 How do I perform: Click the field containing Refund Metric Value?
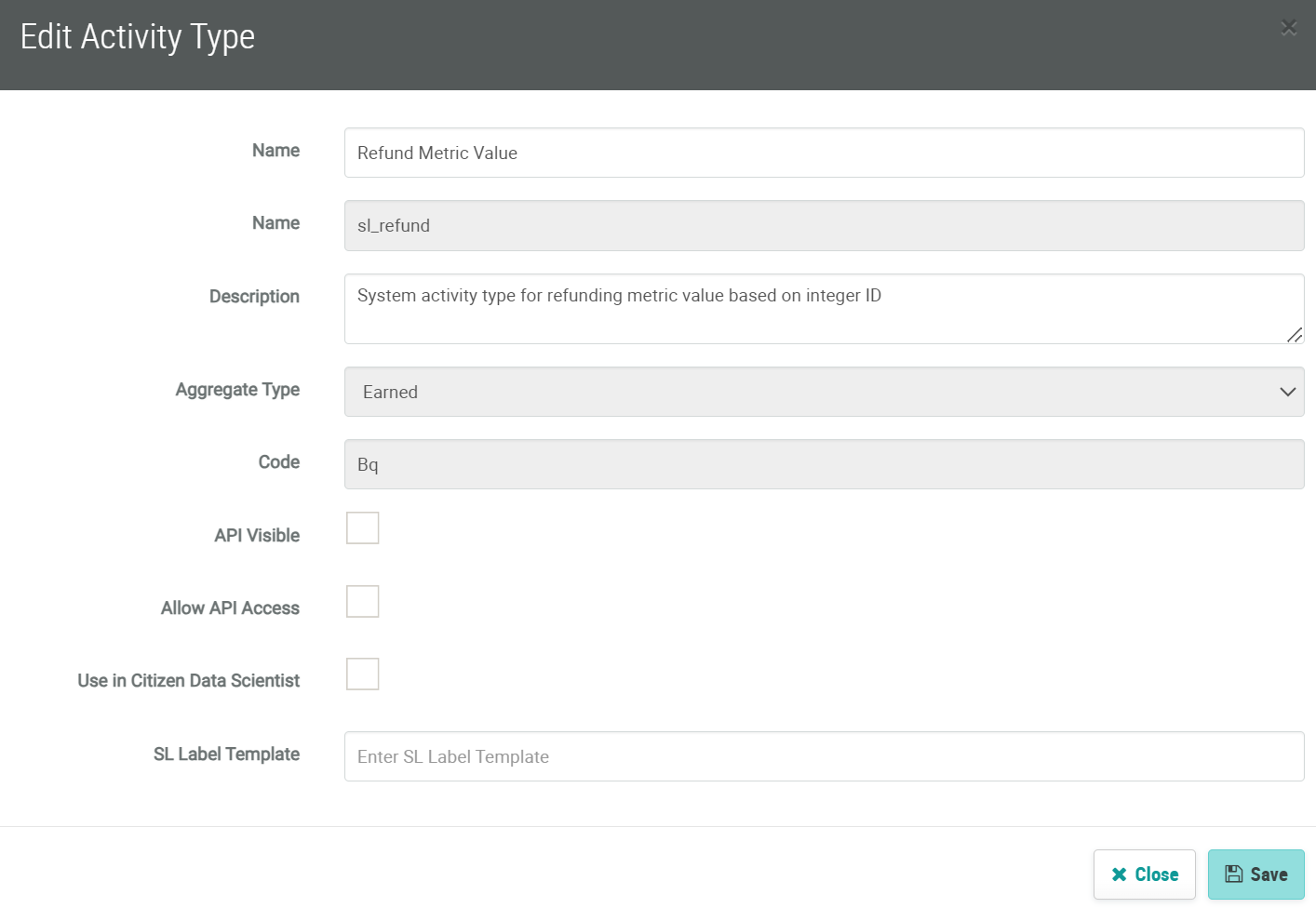point(824,153)
